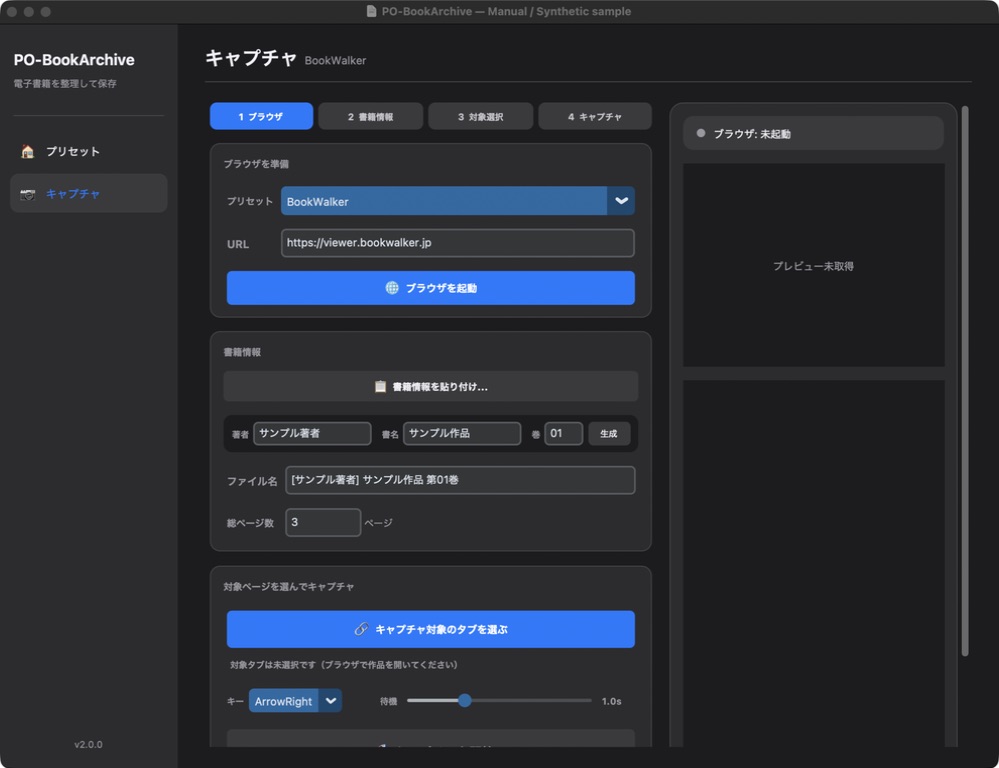Viewport: 999px width, 768px height.
Task: Click the red close window button
Action: 11,11
